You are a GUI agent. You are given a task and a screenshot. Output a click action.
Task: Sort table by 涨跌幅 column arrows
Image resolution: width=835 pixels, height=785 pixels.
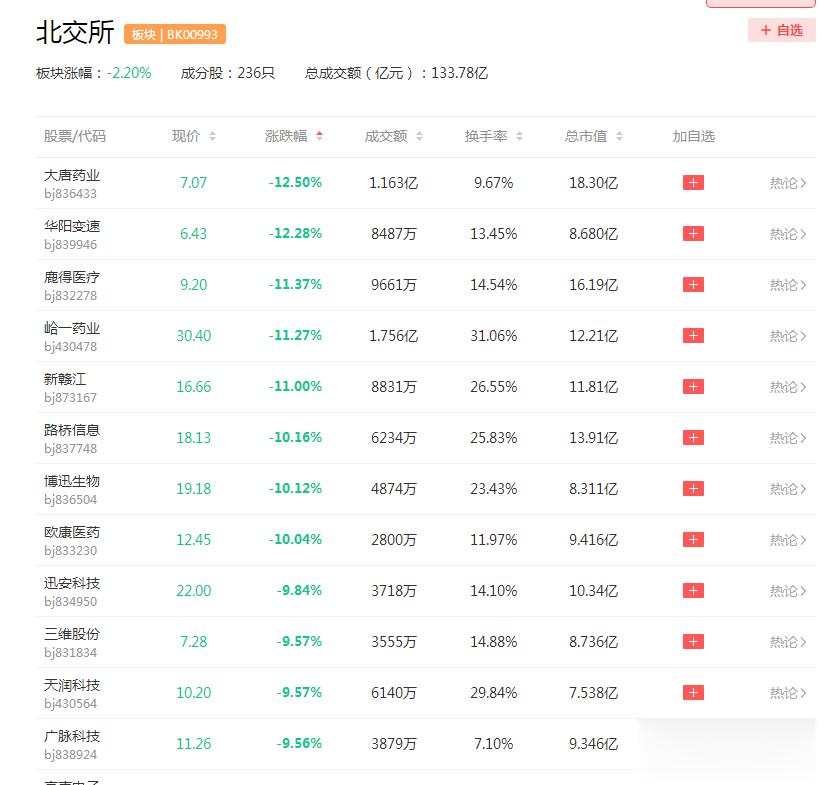tap(319, 136)
